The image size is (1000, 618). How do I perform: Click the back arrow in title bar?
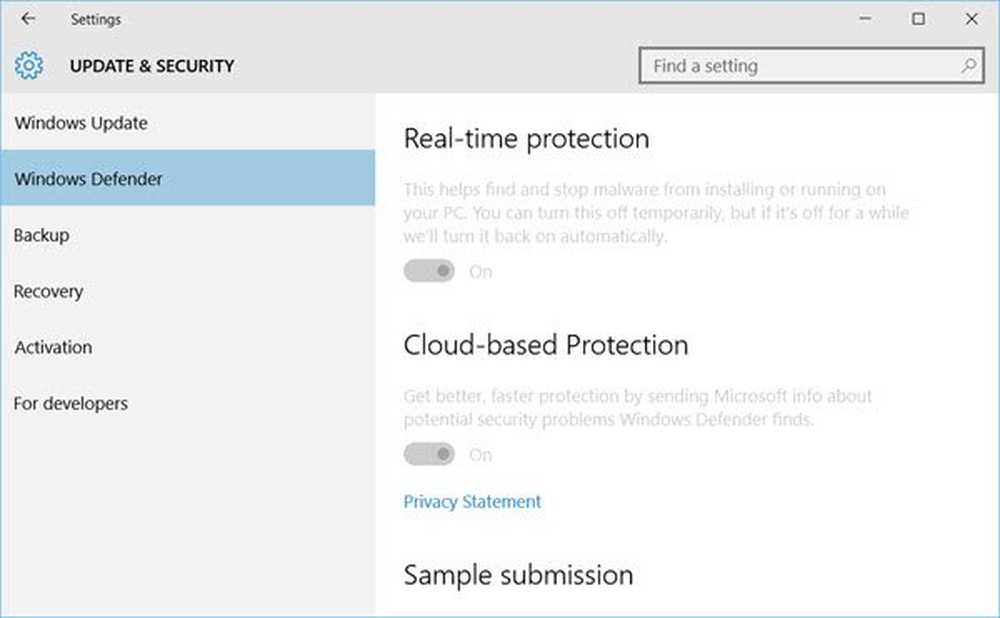[x=28, y=18]
